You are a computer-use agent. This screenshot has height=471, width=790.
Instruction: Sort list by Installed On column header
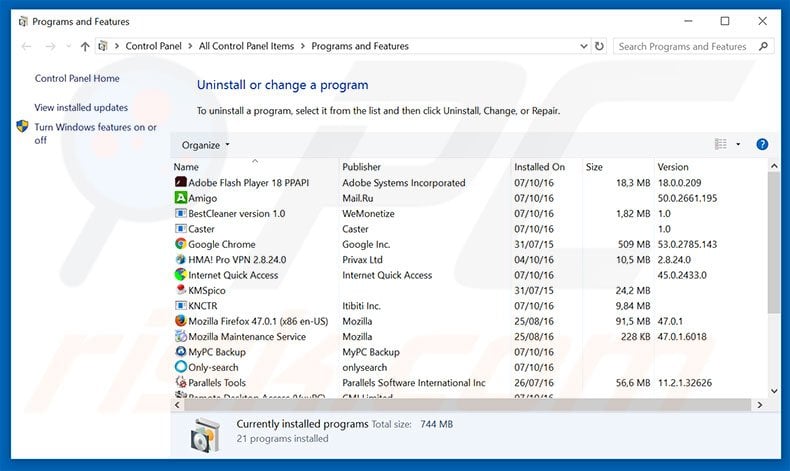pos(546,167)
